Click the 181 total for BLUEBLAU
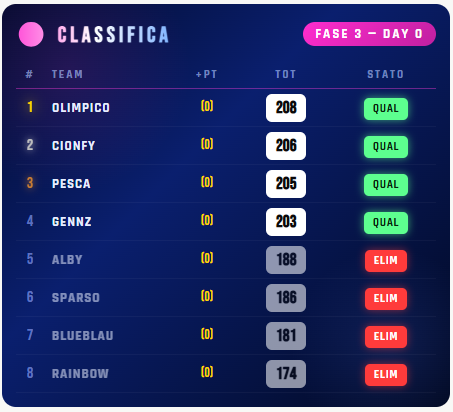 click(x=286, y=336)
